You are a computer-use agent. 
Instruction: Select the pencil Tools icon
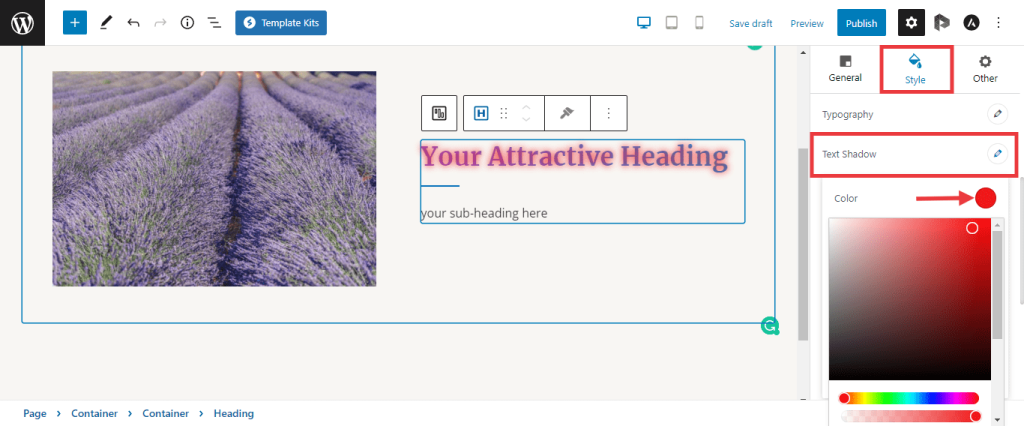coord(106,22)
